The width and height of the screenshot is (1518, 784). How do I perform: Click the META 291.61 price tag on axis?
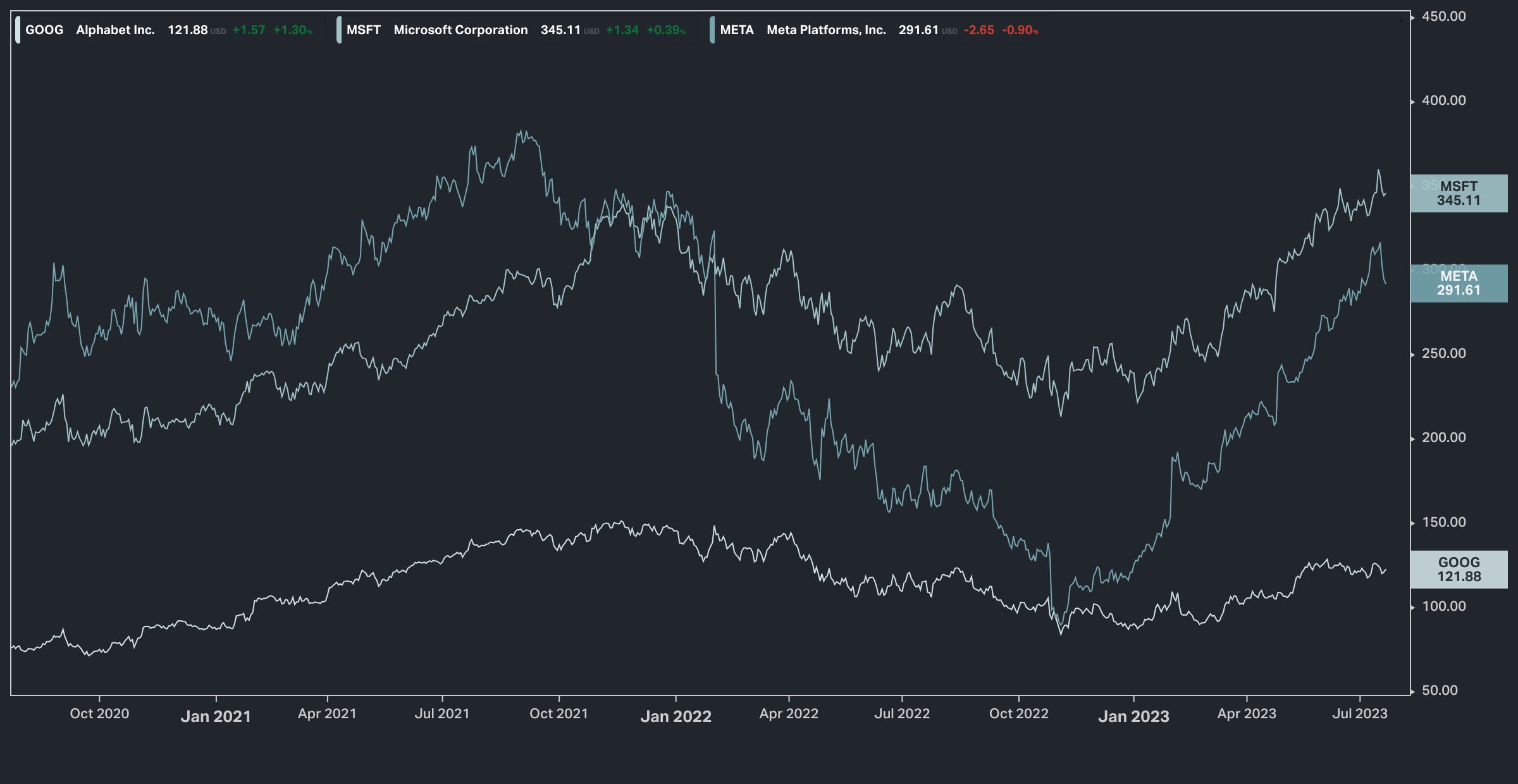pos(1459,283)
